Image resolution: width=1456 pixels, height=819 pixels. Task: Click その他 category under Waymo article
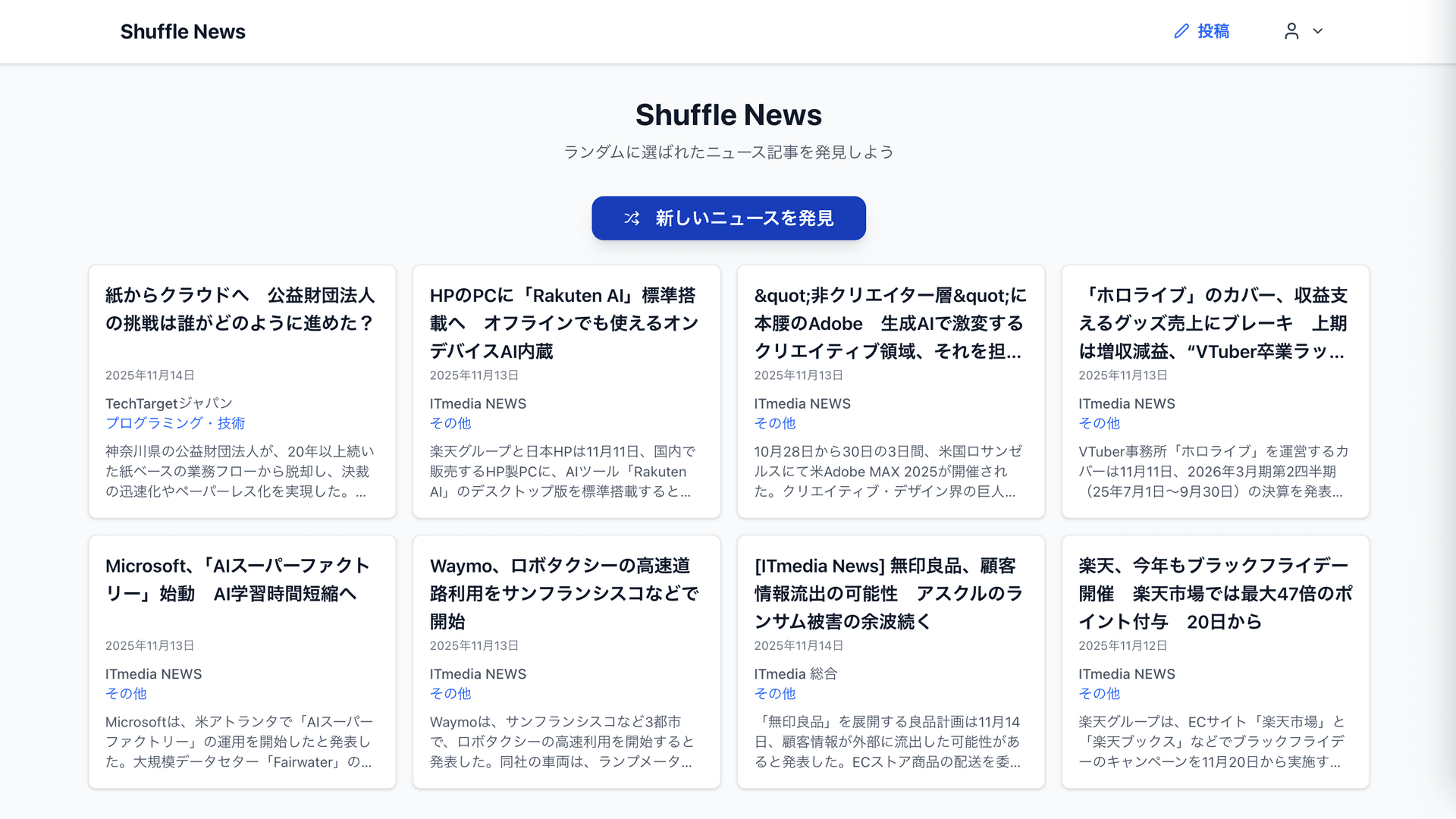(x=450, y=693)
